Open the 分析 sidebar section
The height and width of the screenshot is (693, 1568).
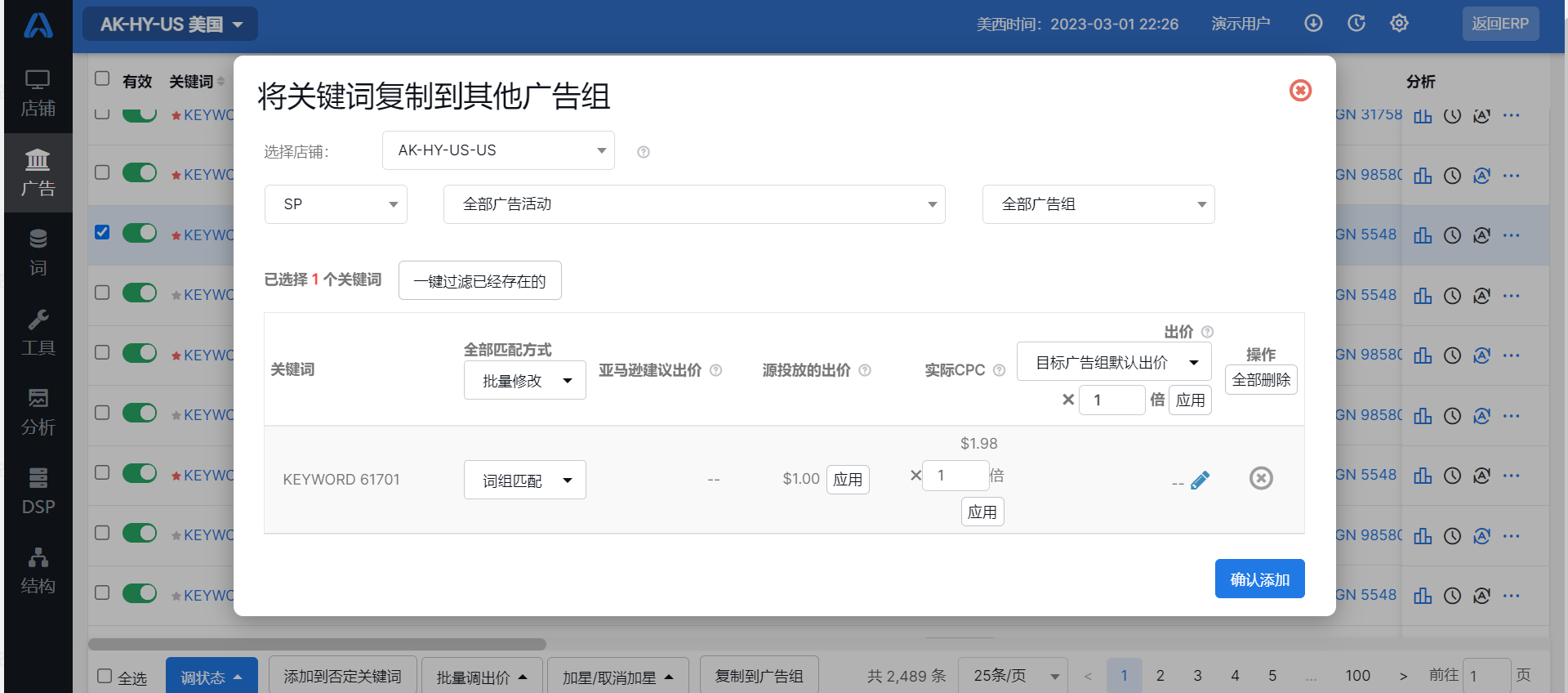click(38, 412)
